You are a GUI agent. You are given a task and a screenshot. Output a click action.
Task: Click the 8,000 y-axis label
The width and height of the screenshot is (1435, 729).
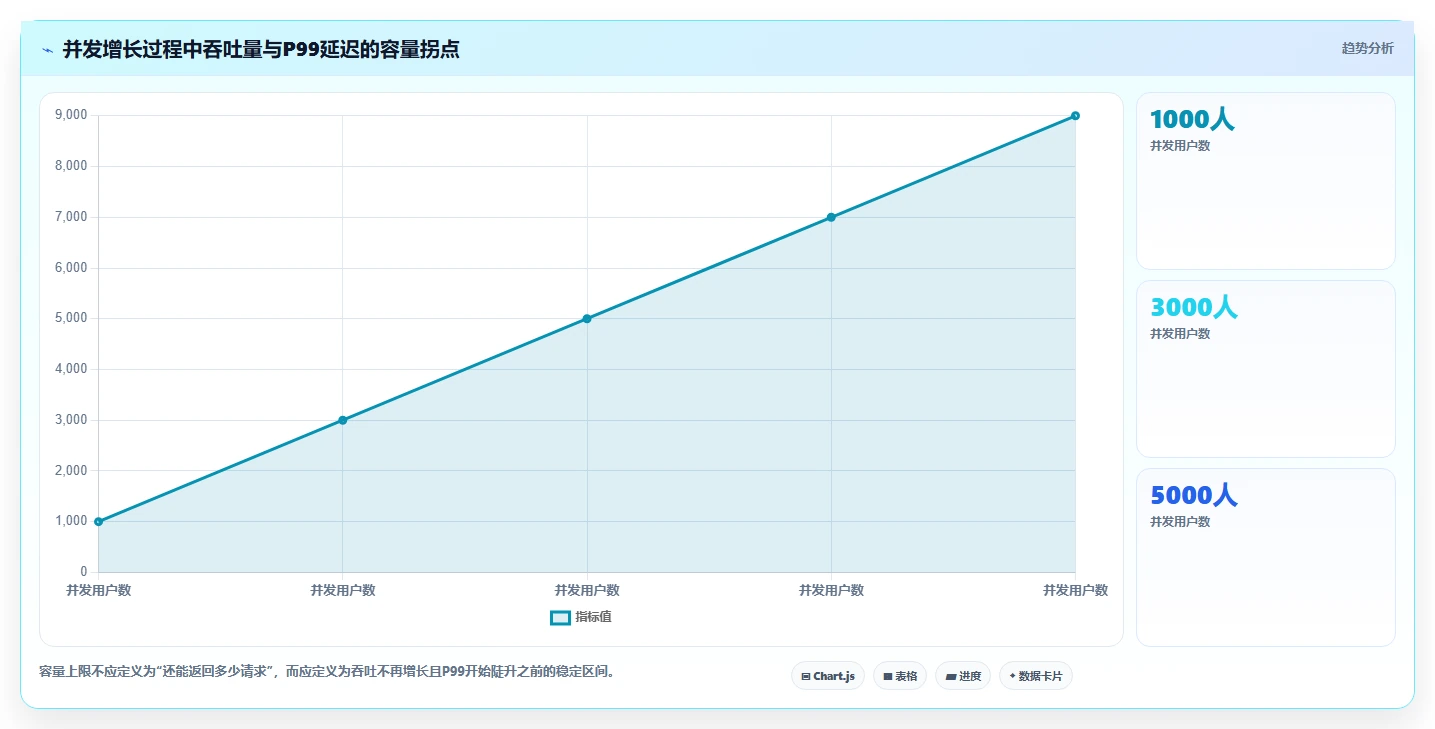(71, 166)
